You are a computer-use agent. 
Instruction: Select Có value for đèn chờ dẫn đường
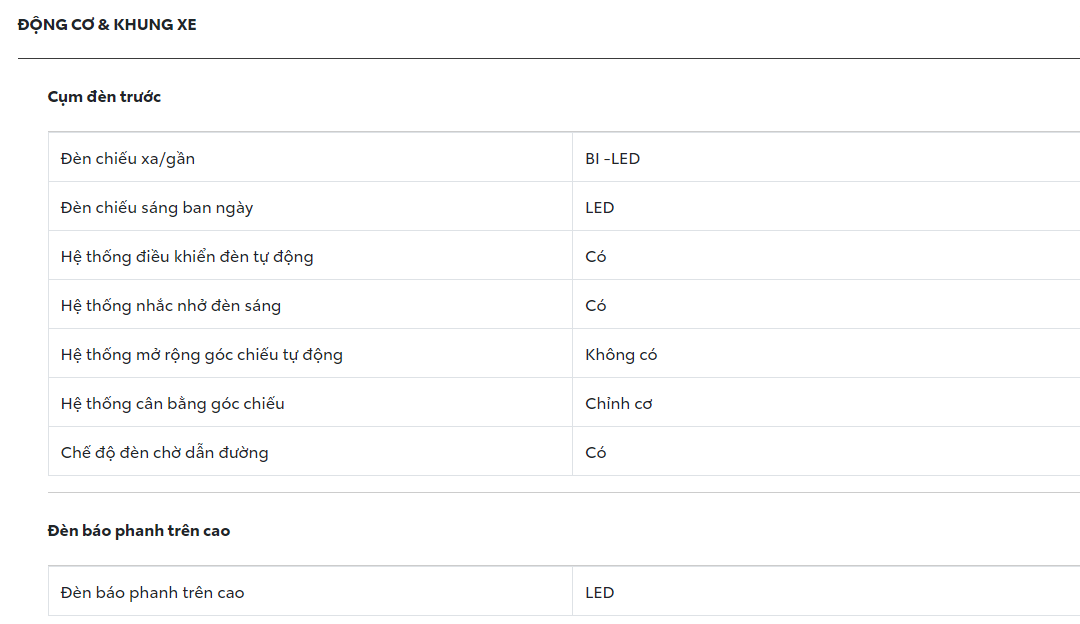point(595,452)
